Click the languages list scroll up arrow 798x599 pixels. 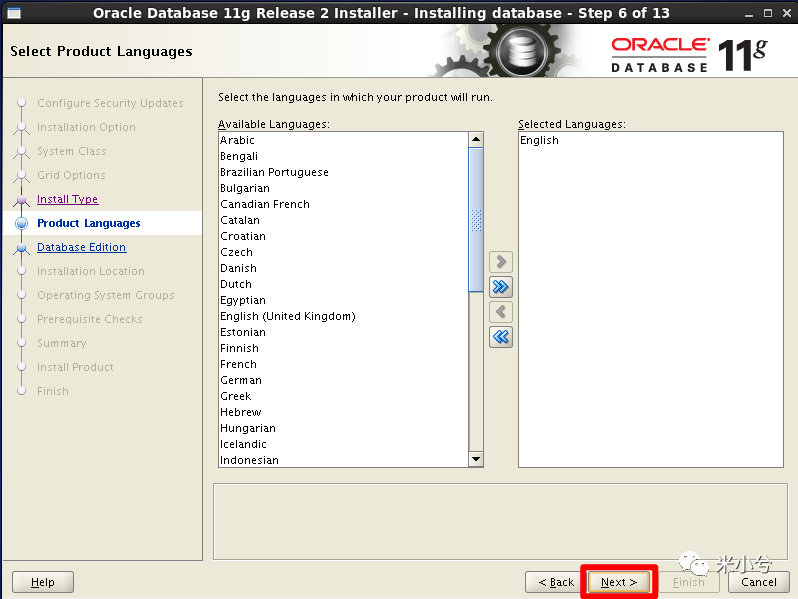[476, 139]
